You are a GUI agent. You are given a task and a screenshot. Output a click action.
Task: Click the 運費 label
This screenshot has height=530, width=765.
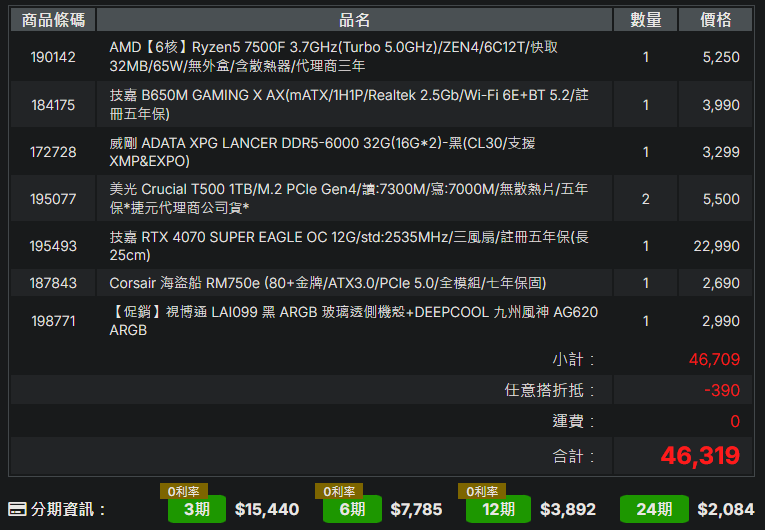573,421
